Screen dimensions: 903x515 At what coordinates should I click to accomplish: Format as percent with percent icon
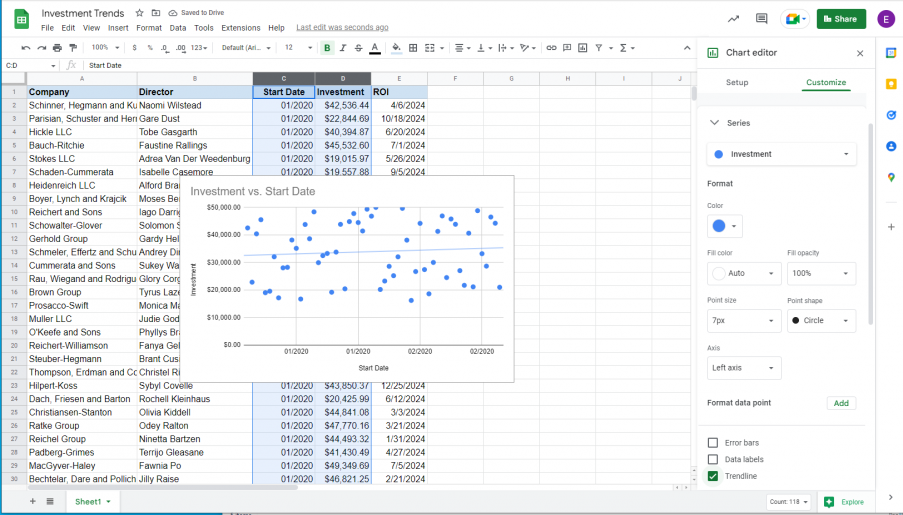click(150, 48)
